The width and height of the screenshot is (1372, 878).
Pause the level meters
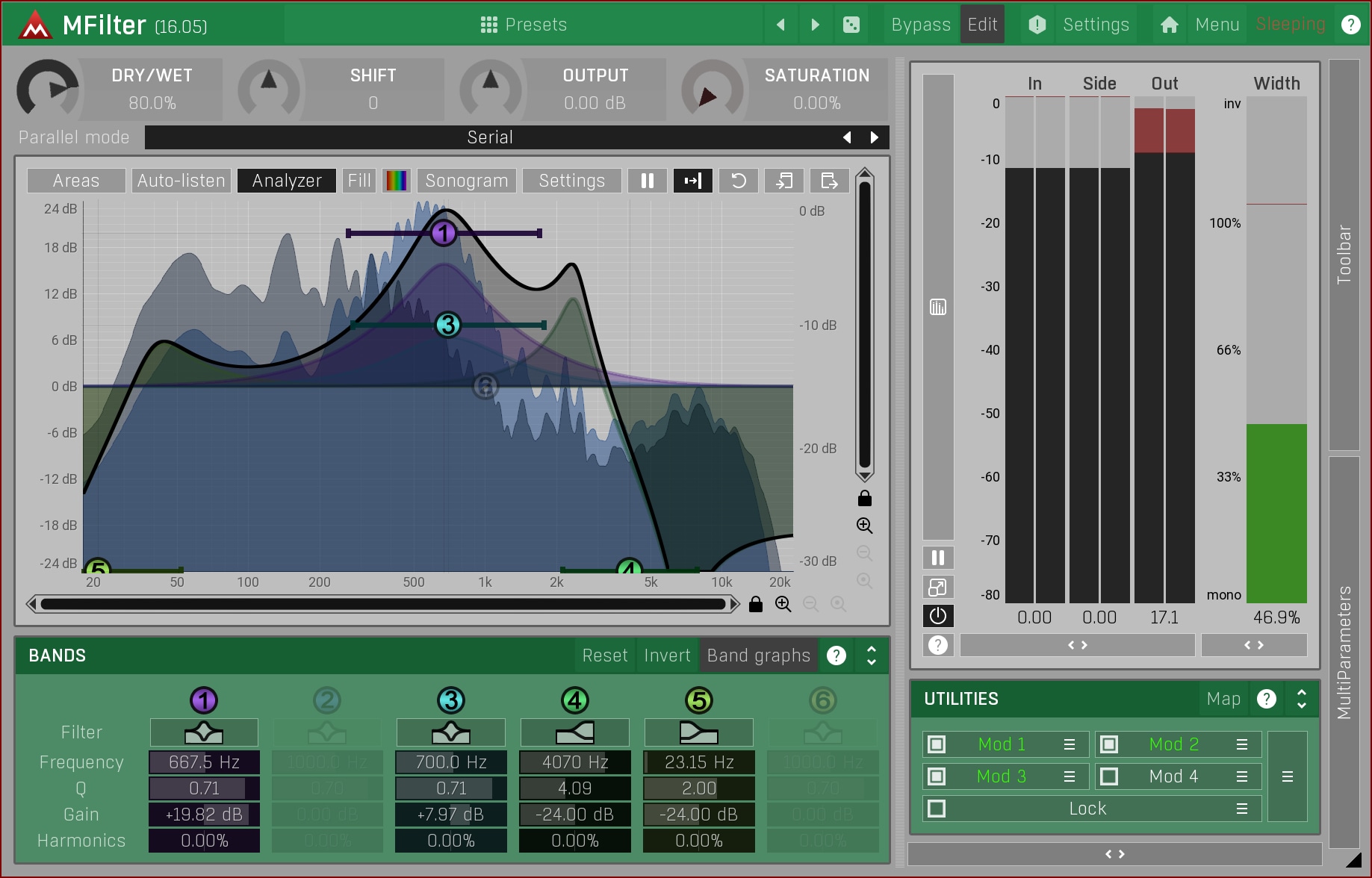coord(938,558)
